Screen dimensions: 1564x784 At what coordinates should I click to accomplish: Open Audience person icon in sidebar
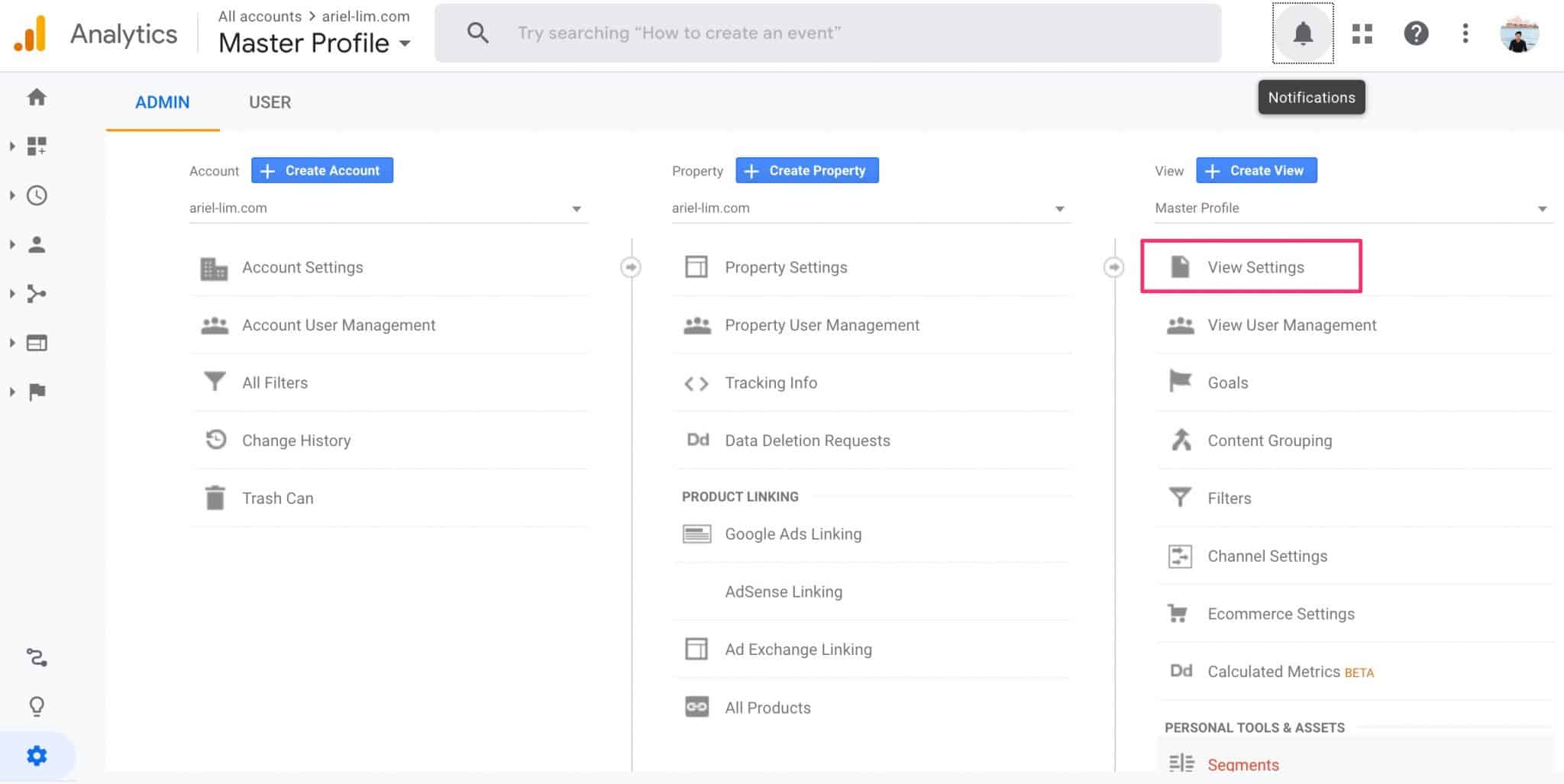(37, 244)
